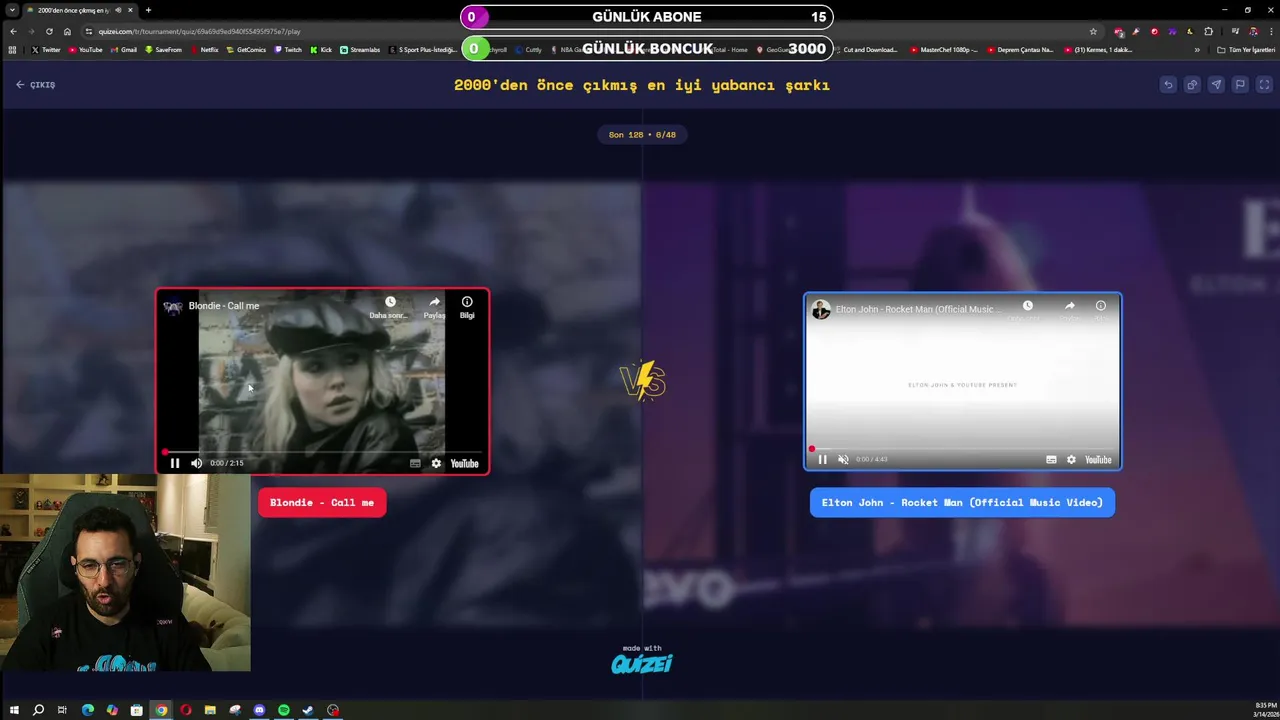1280x720 pixels.
Task: Click the flag report icon
Action: [1240, 85]
